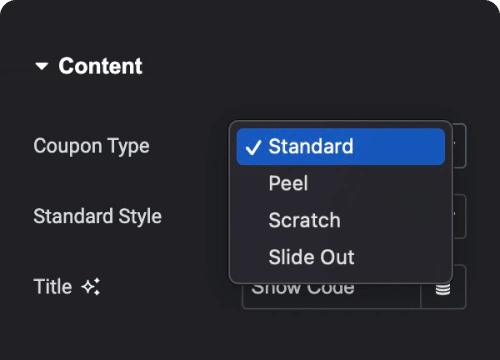Click the Coupon Type label
The image size is (500, 360).
click(x=91, y=146)
